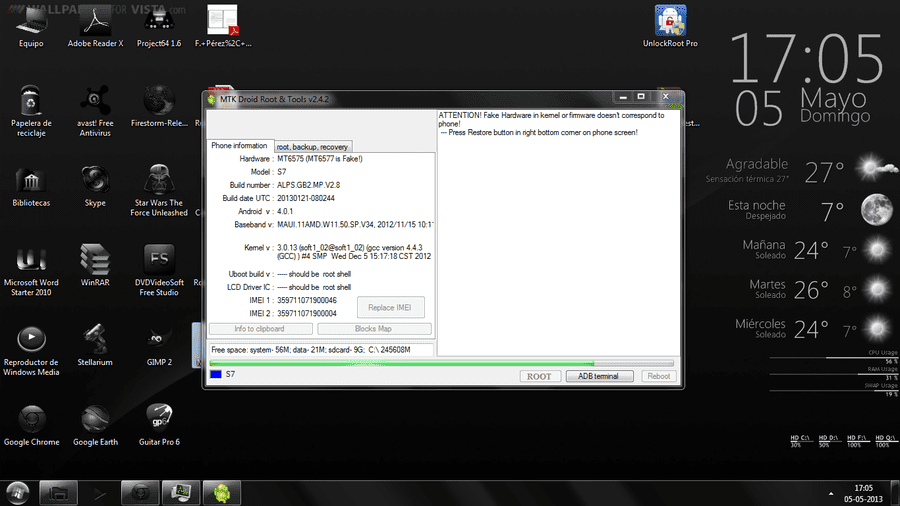Click the monitor app taskbar icon
The width and height of the screenshot is (900, 506).
pyautogui.click(x=181, y=493)
